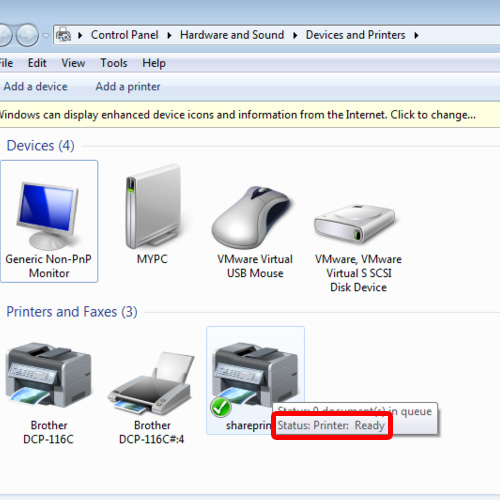Viewport: 500px width, 500px height.
Task: Click the address bar printer location icon
Action: (63, 35)
